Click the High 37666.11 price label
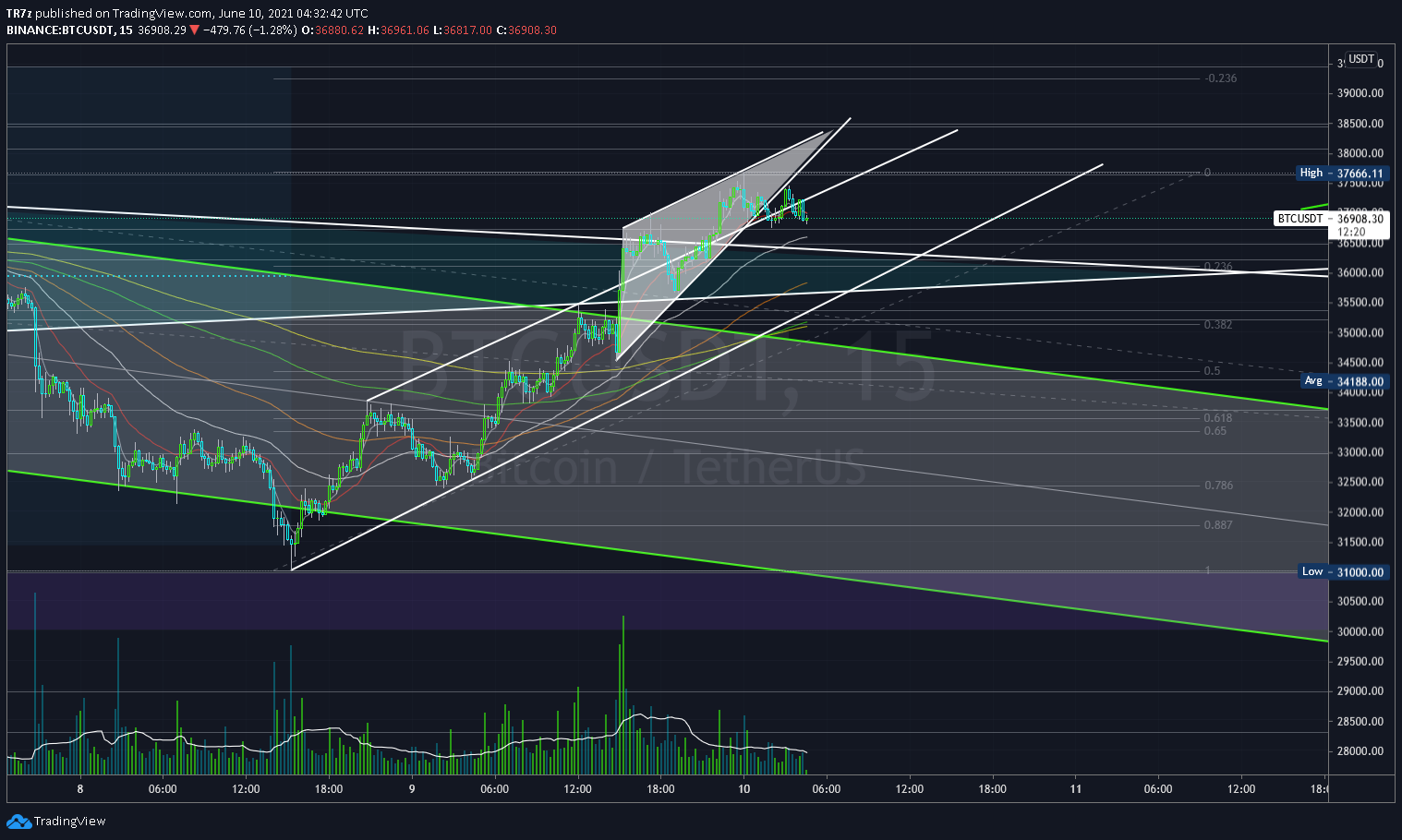 pyautogui.click(x=1342, y=173)
